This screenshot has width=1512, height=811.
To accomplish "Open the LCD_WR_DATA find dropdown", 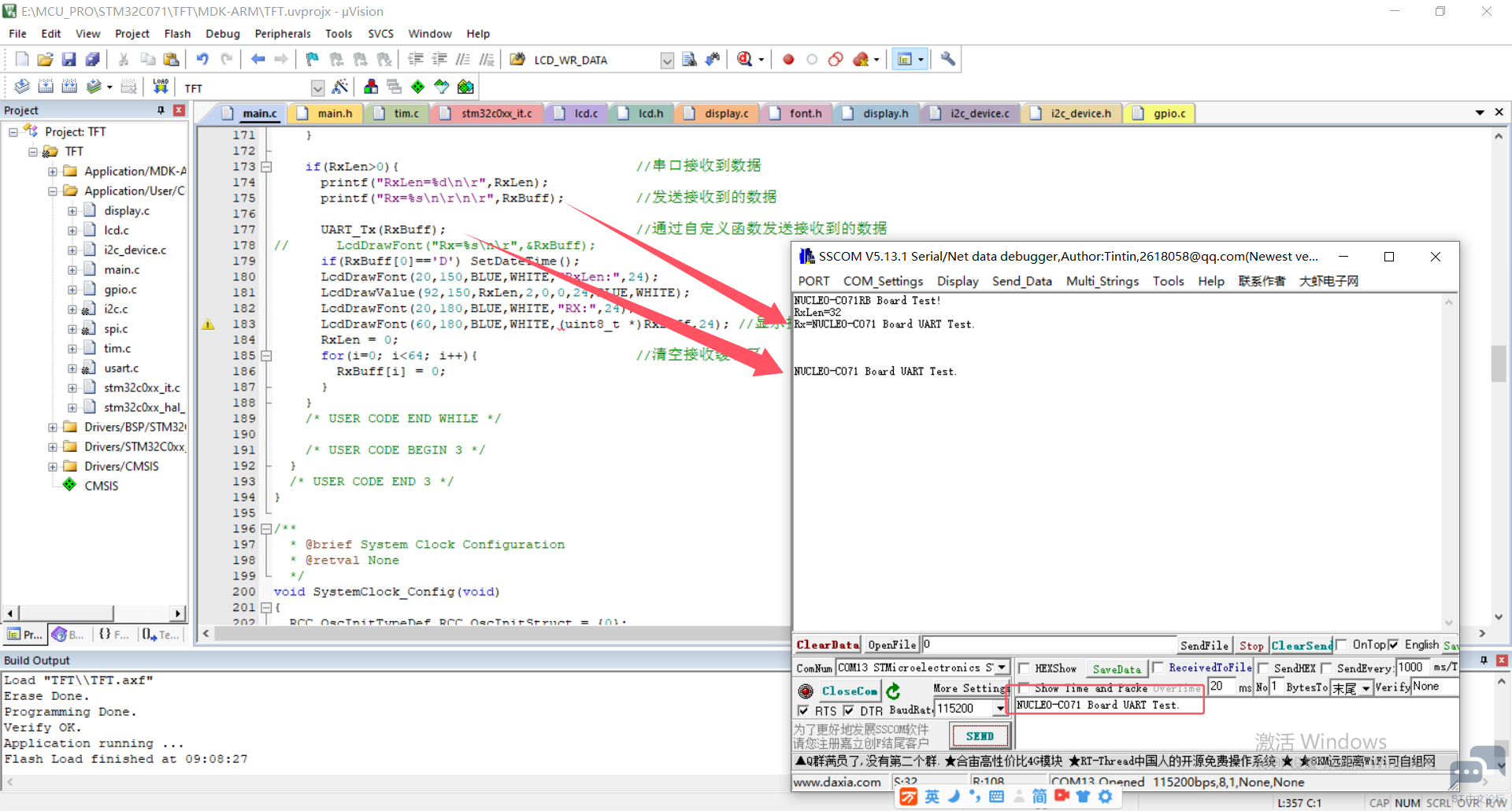I will tap(667, 61).
